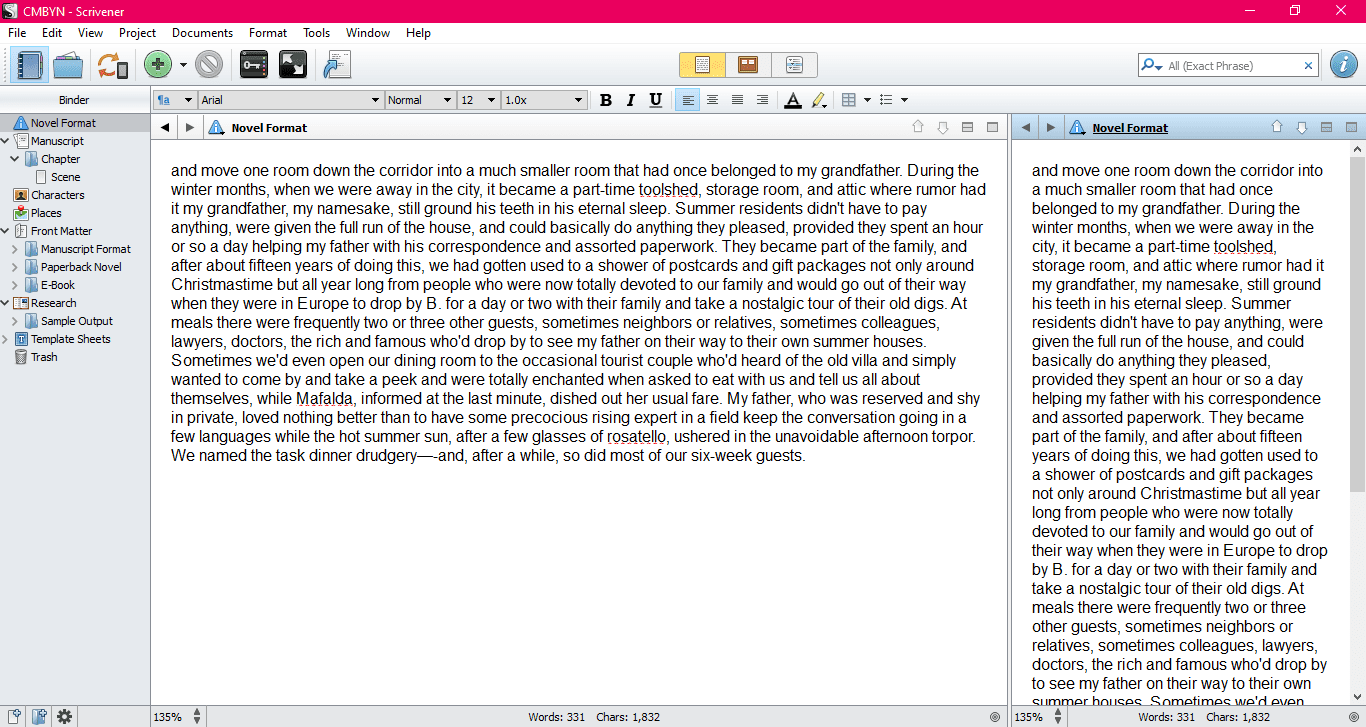Toggle Italic formatting
Screen dimensions: 1366x727
point(630,100)
